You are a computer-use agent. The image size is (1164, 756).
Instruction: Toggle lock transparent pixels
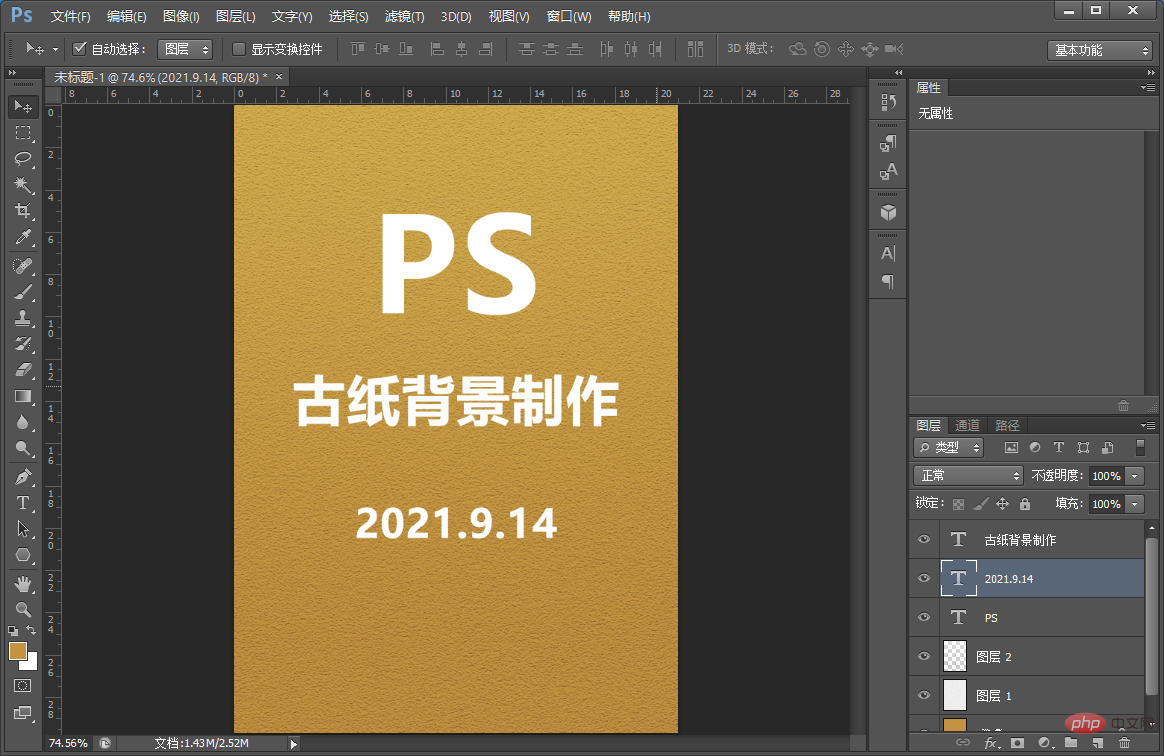958,504
